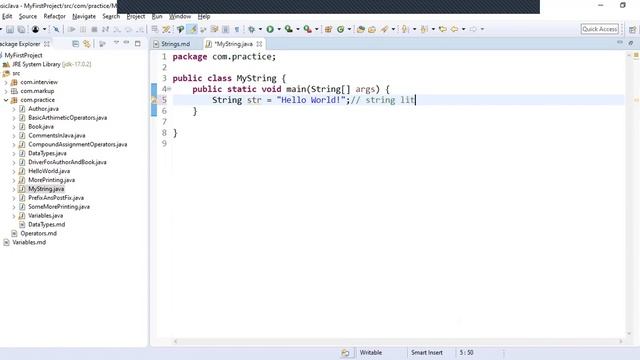640x360 pixels.
Task: Maximize the editor area
Action: (631, 43)
